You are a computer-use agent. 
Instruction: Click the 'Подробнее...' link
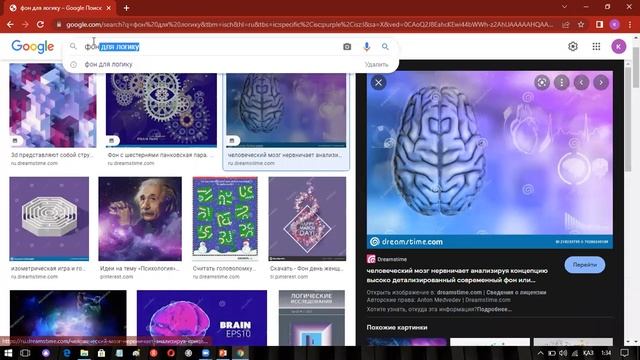494,309
